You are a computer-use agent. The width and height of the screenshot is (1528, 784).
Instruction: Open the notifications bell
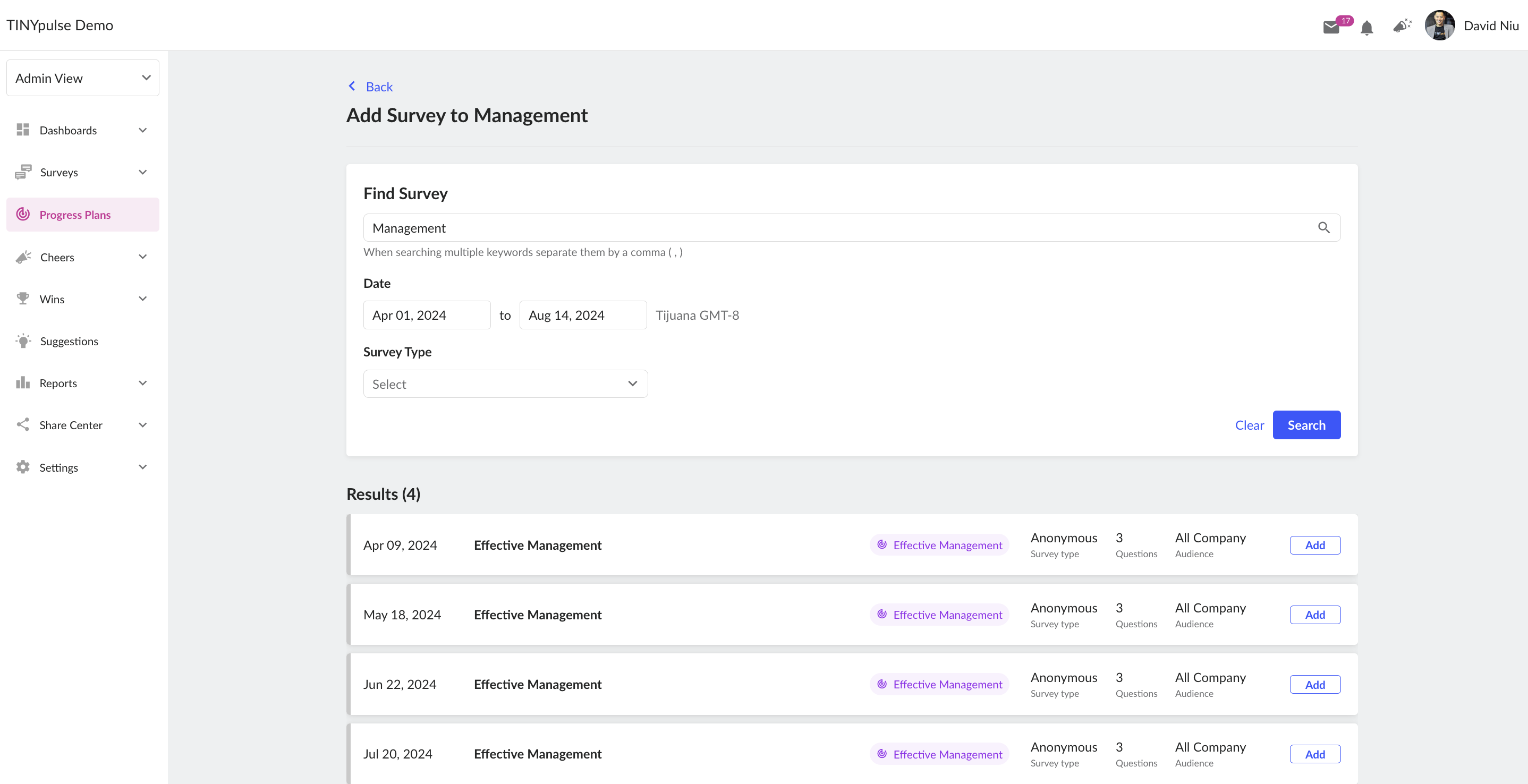1366,27
